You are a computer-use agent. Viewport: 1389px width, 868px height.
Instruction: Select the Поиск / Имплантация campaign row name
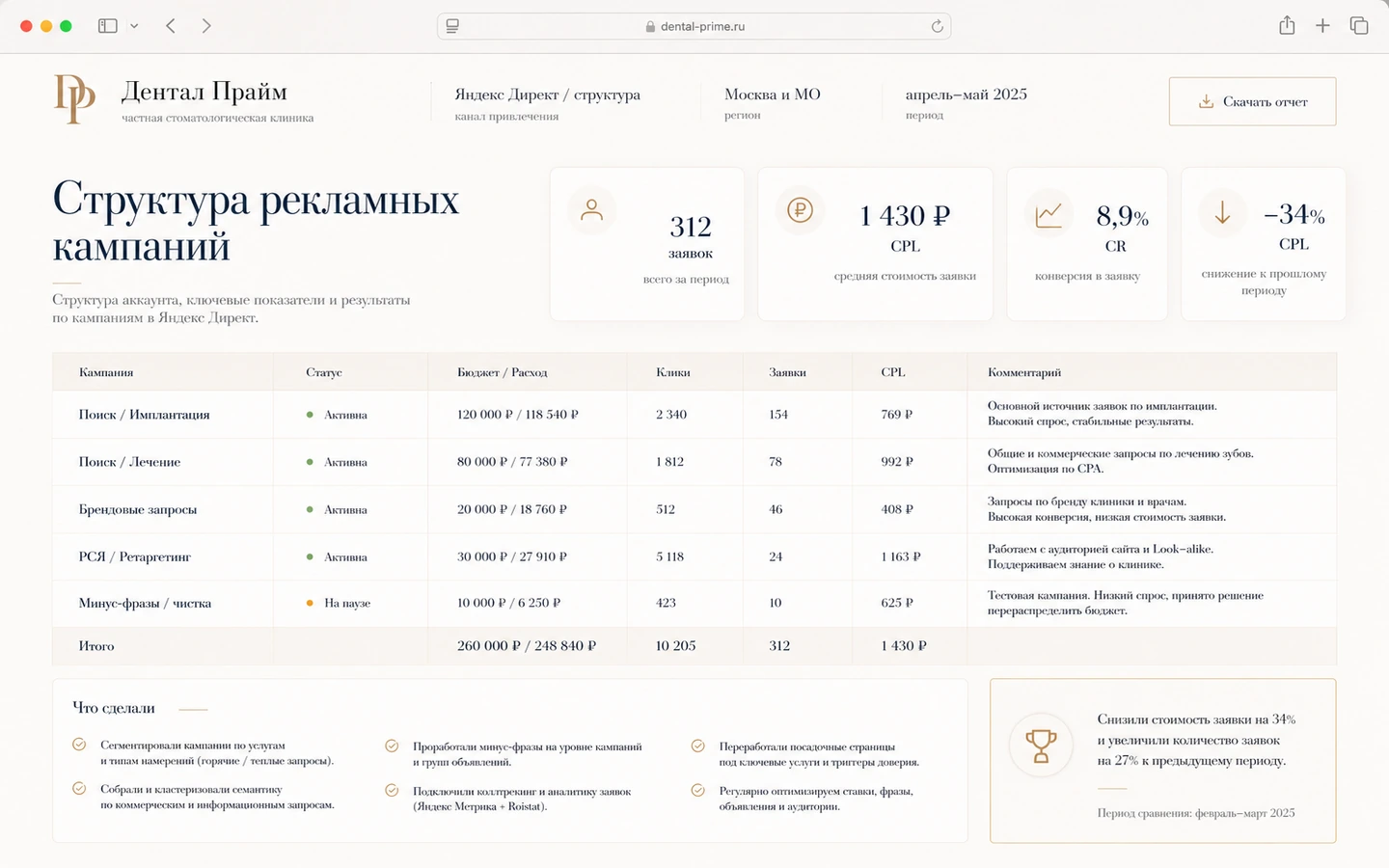coord(145,415)
